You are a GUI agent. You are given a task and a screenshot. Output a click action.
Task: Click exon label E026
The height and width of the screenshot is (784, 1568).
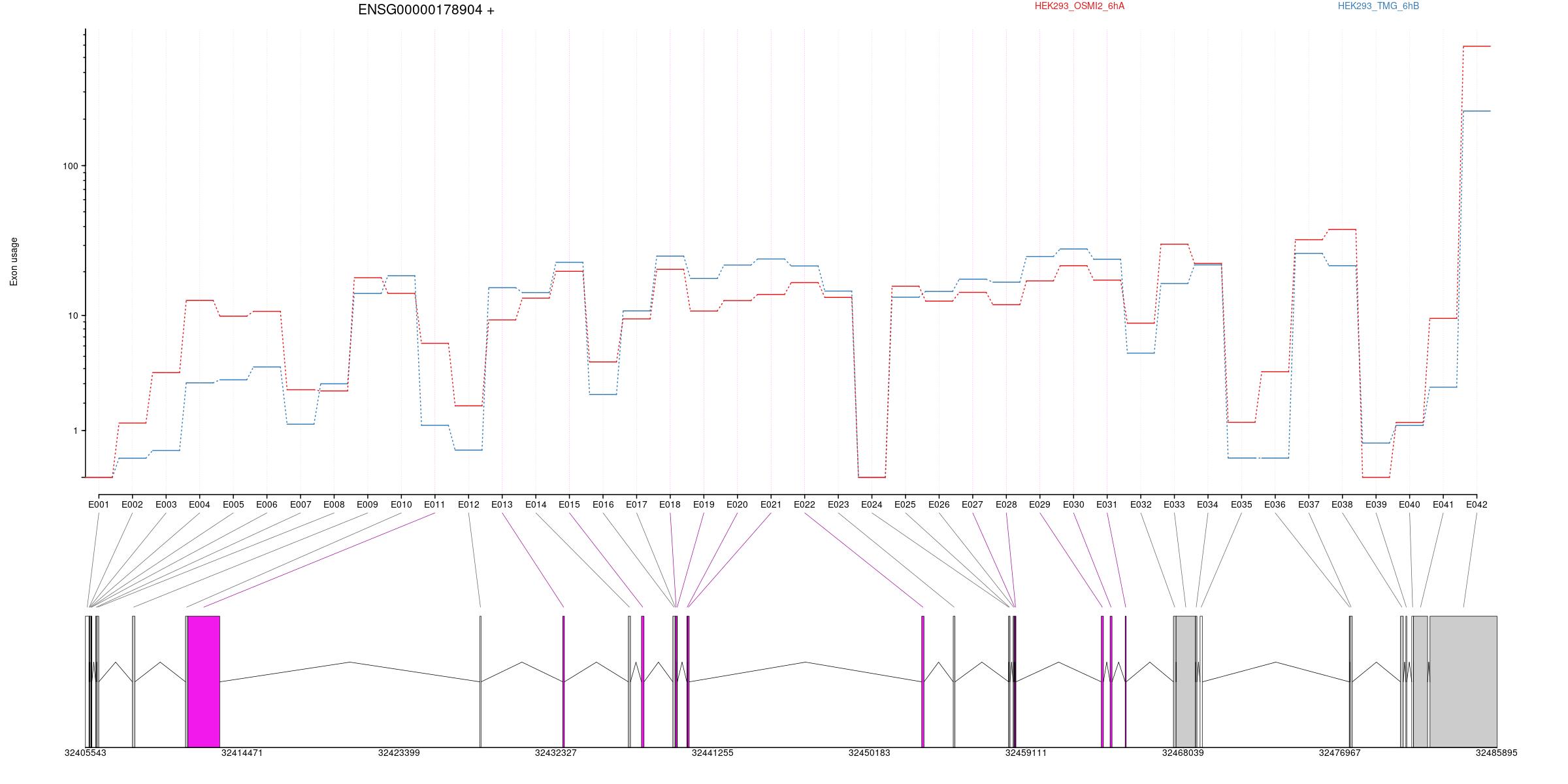[939, 504]
